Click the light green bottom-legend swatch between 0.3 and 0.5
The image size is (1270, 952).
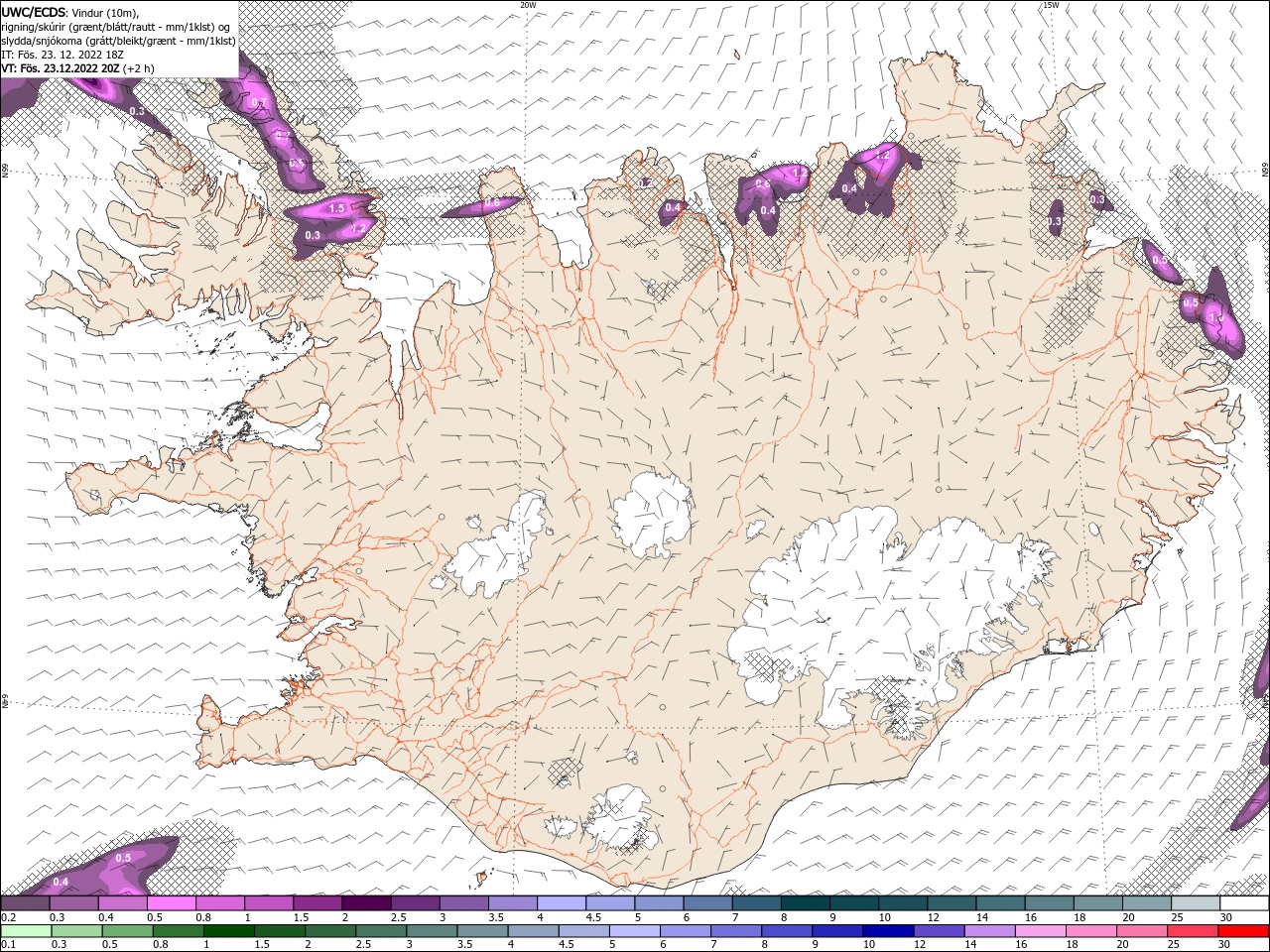76,931
